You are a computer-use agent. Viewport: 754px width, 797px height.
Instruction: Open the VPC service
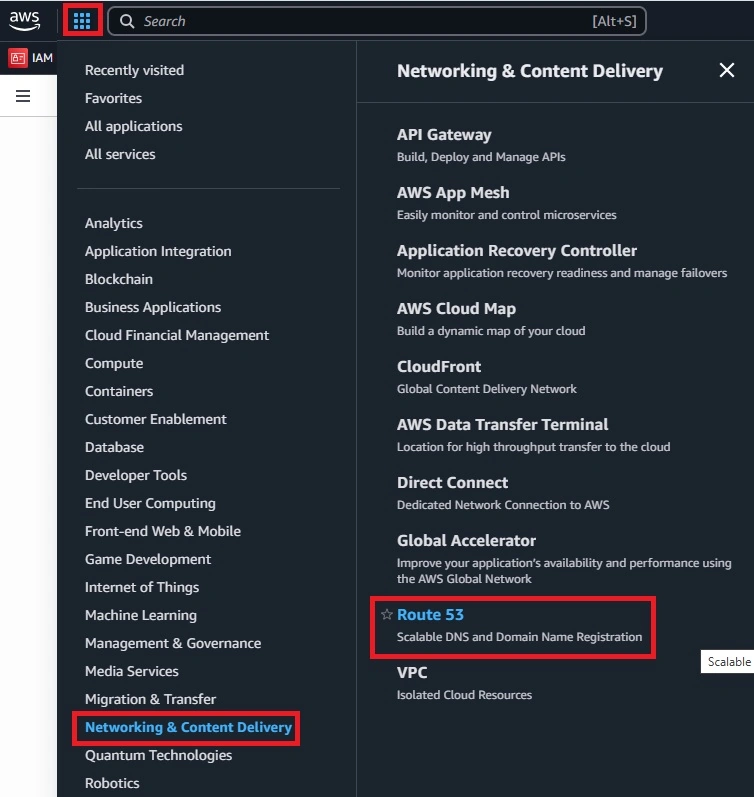point(412,672)
